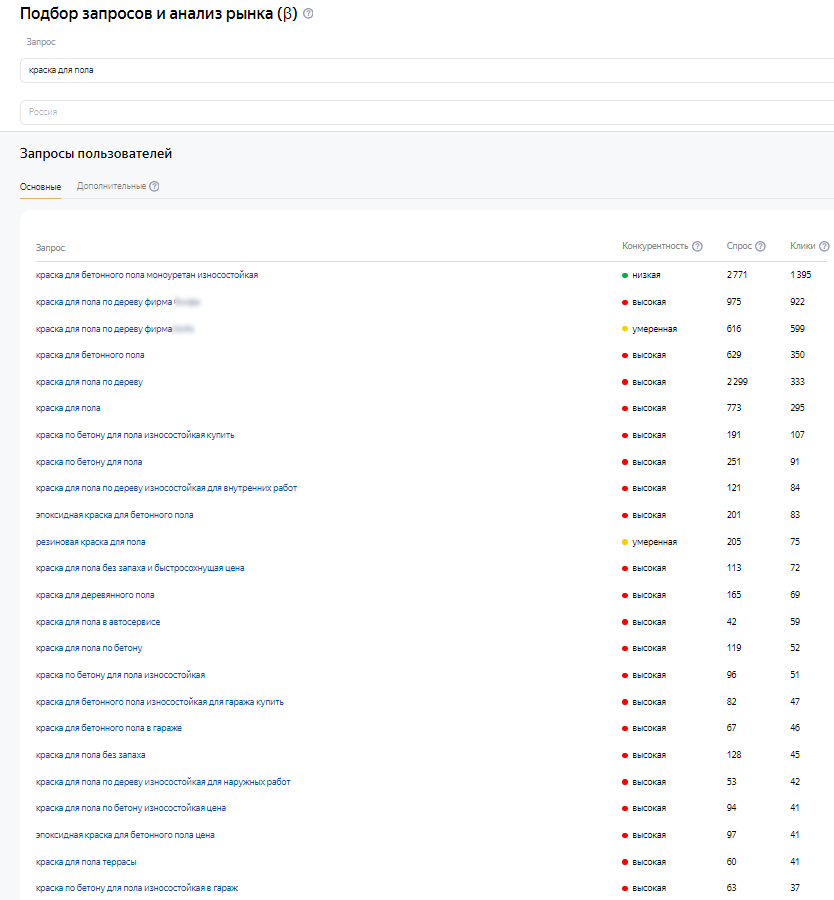Open query краска по бетону для пола износостойкая
The image size is (834, 900).
(x=120, y=675)
